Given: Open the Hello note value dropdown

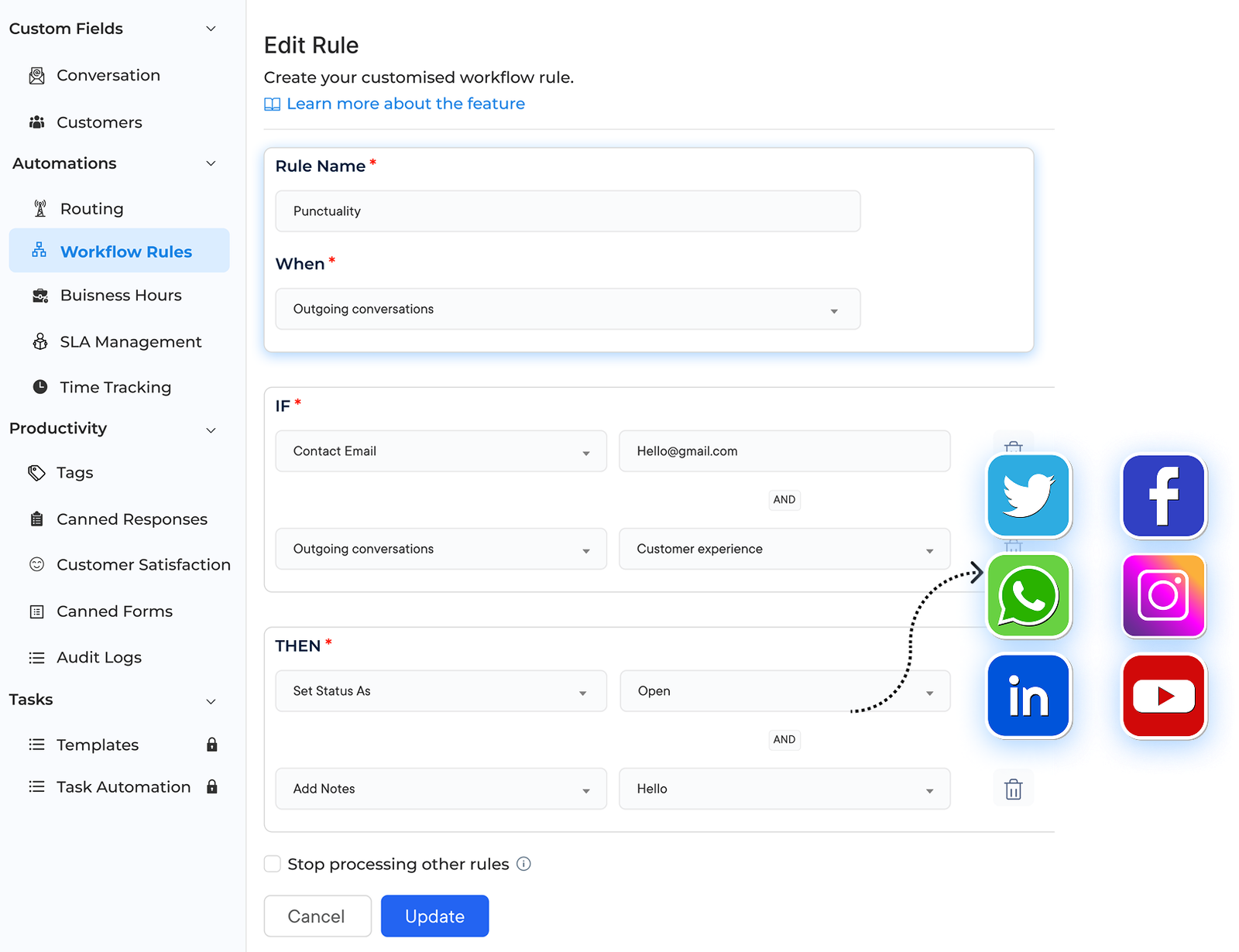Looking at the screenshot, I should coord(784,789).
